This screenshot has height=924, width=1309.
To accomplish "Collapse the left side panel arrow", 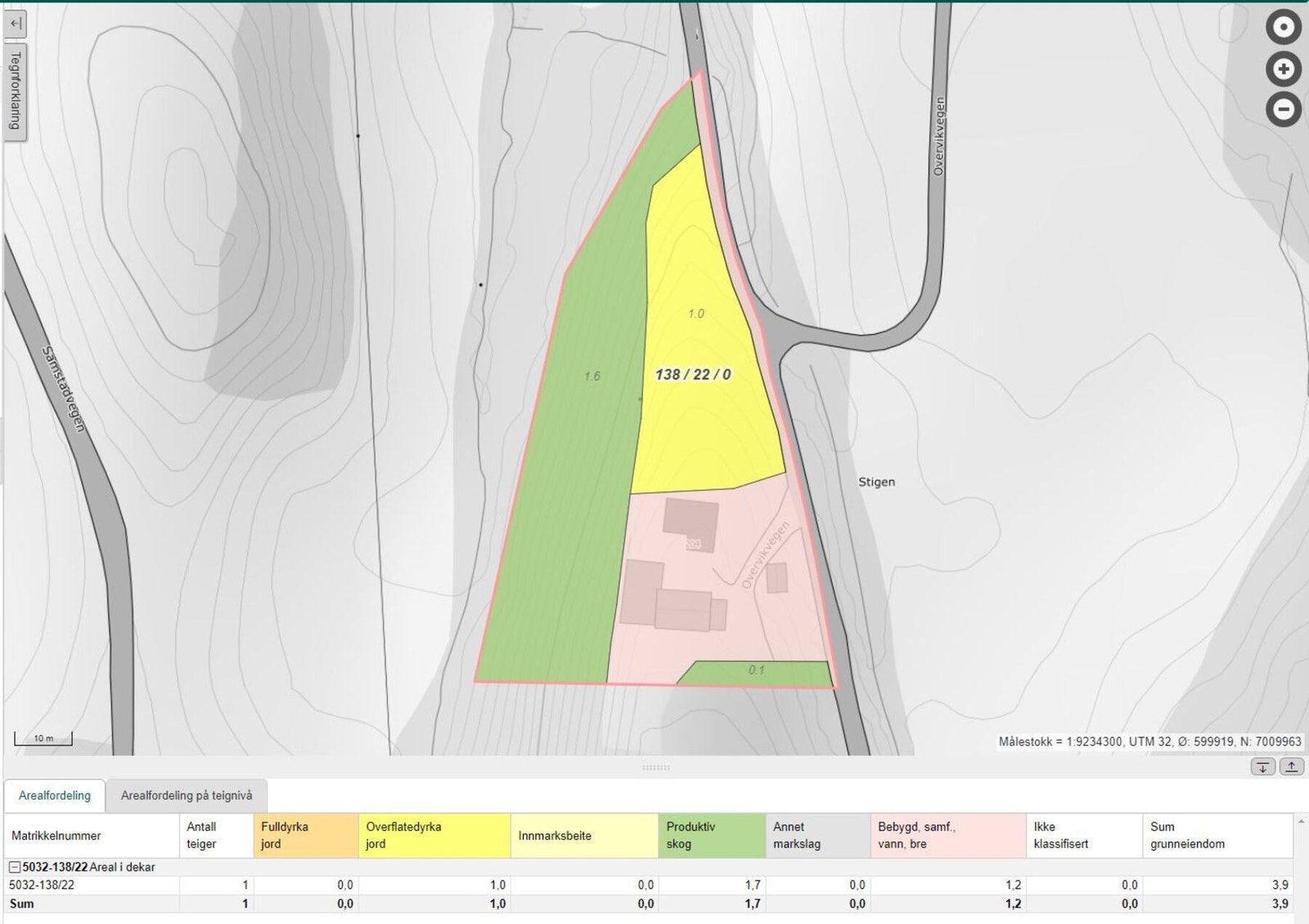I will coord(15,23).
